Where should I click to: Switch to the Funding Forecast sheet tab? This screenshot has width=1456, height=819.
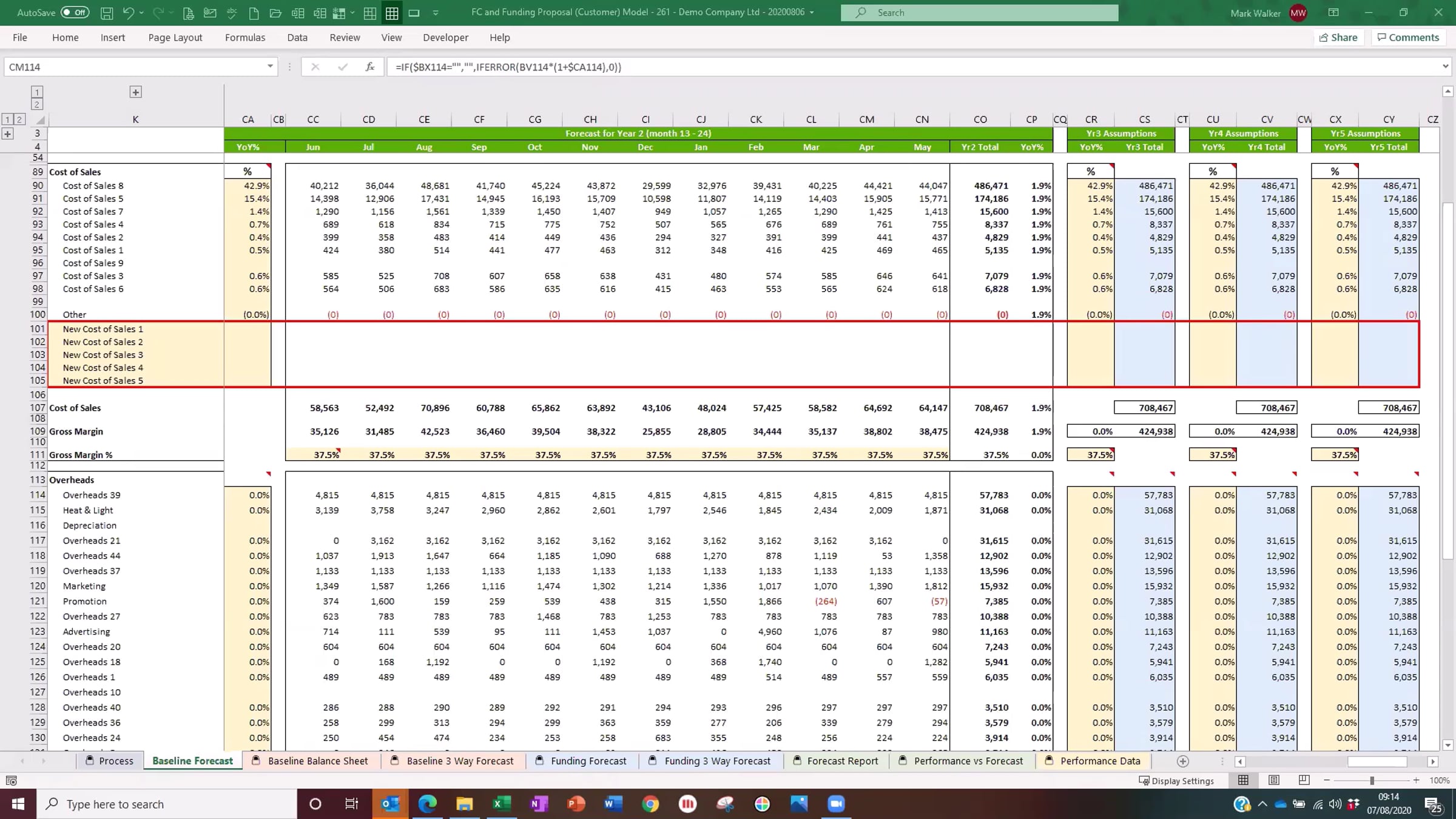(x=588, y=761)
